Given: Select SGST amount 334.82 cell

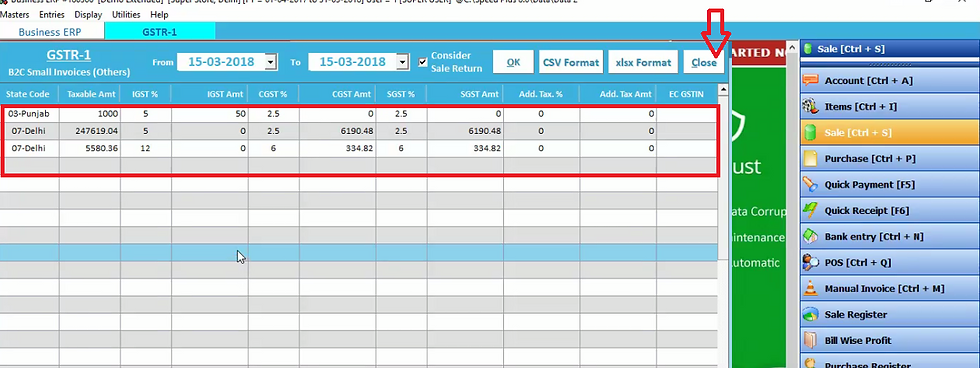Looking at the screenshot, I should pyautogui.click(x=465, y=149).
